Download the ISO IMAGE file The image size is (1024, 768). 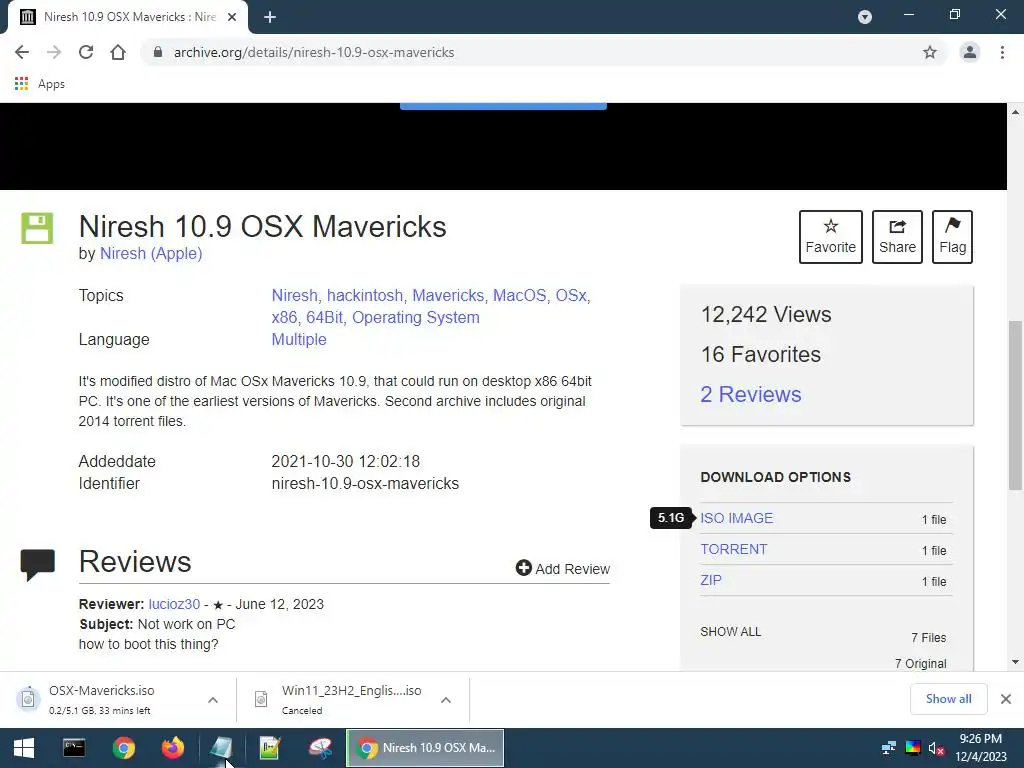737,518
